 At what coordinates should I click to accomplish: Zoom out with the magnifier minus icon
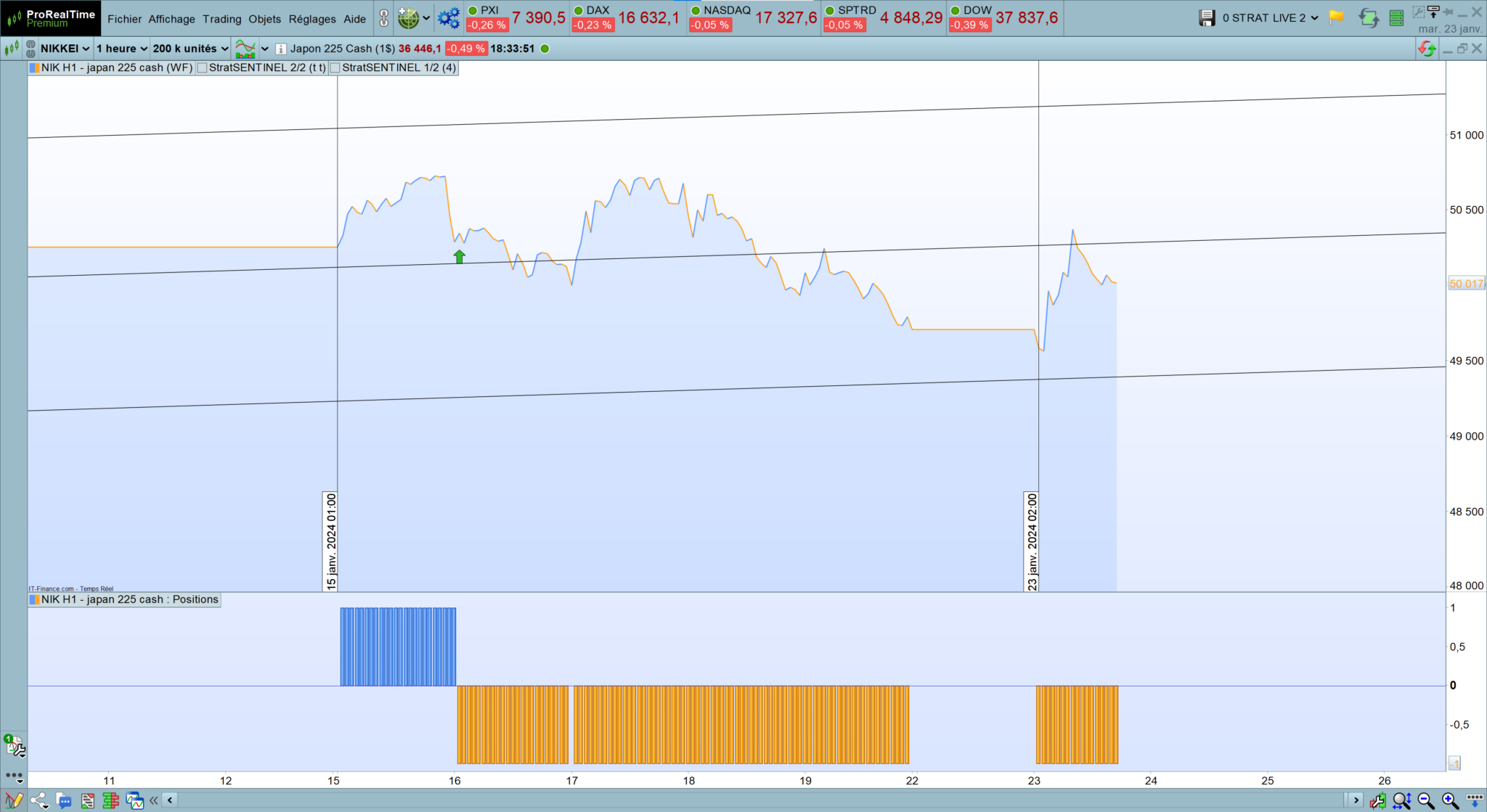pyautogui.click(x=1426, y=800)
